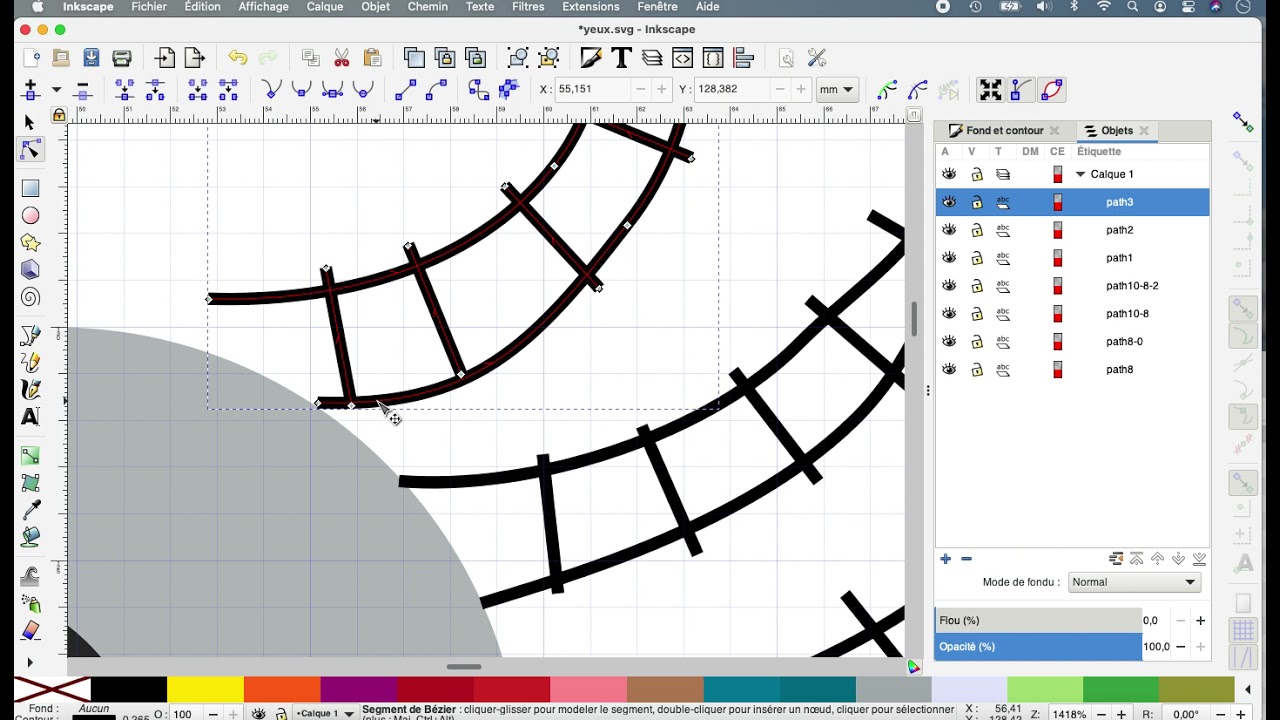Remove object minus button in Objets
The height and width of the screenshot is (720, 1280).
(966, 559)
